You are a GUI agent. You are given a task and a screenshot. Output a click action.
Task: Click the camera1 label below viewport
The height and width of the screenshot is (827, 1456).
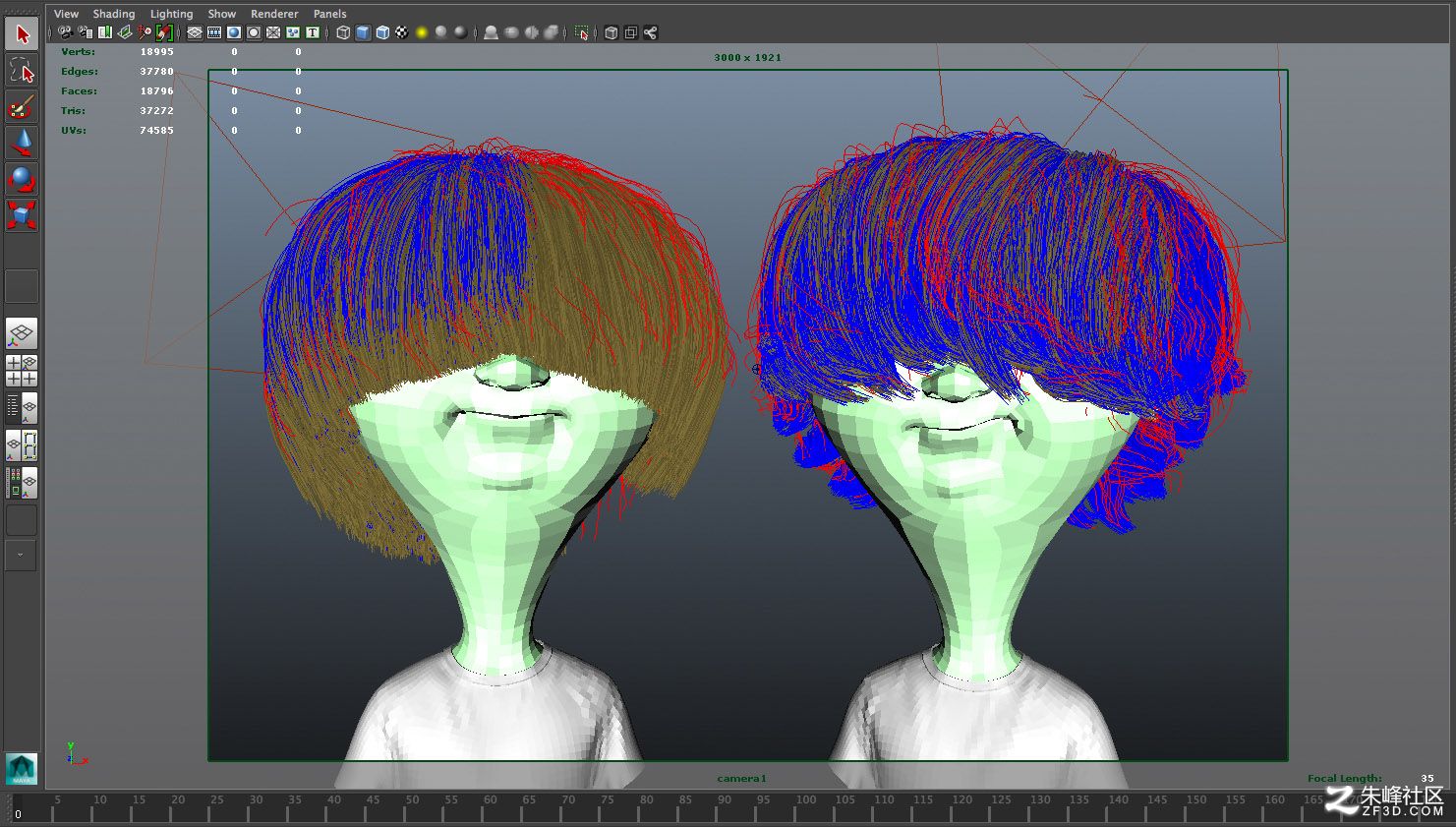pyautogui.click(x=741, y=778)
